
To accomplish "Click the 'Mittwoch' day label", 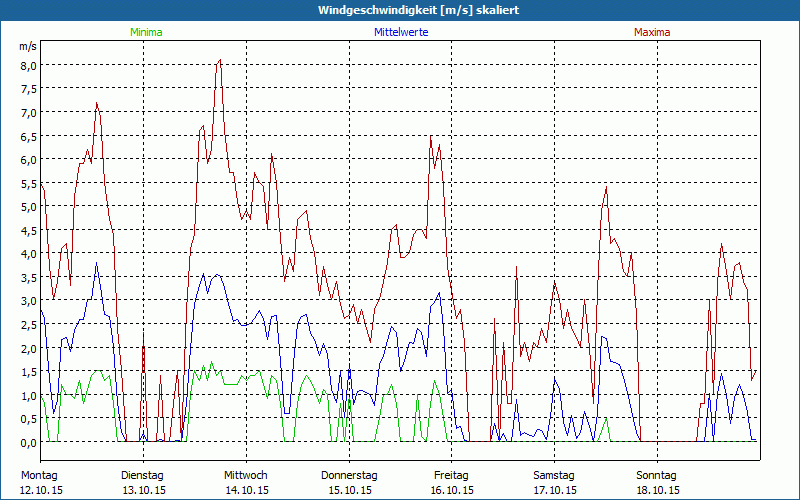I will (x=246, y=476).
